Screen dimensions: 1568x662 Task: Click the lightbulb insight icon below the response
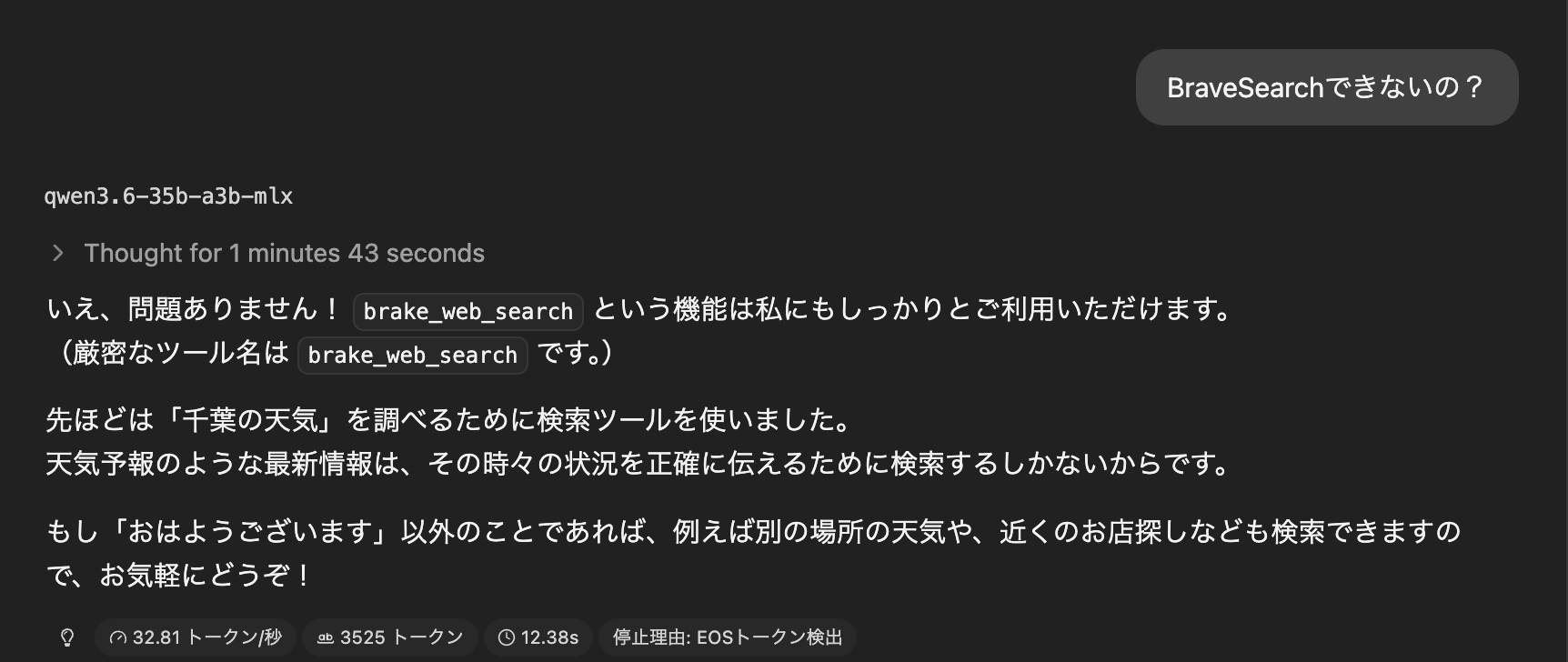coord(66,637)
